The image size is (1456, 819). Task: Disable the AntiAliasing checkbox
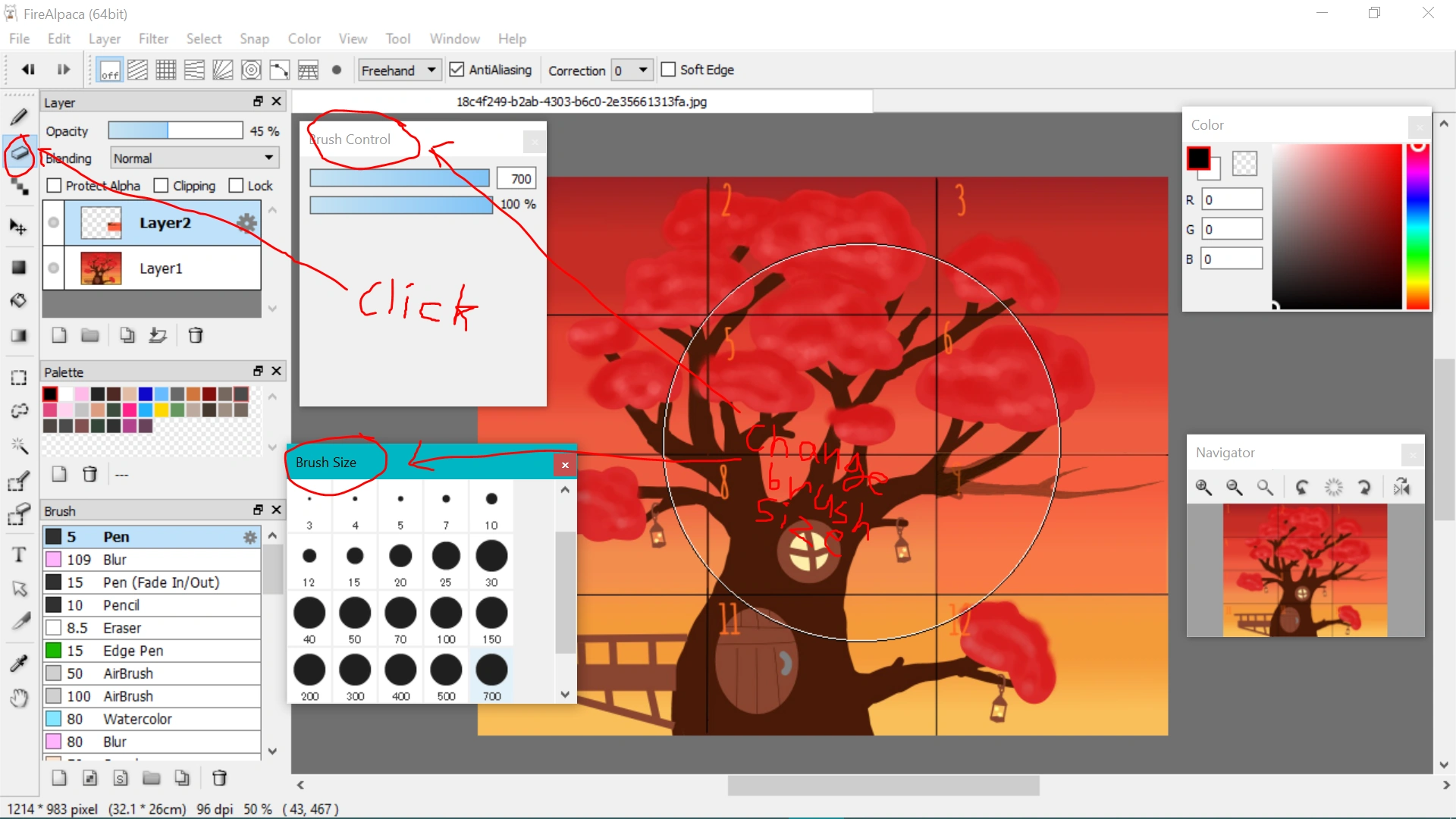tap(457, 70)
